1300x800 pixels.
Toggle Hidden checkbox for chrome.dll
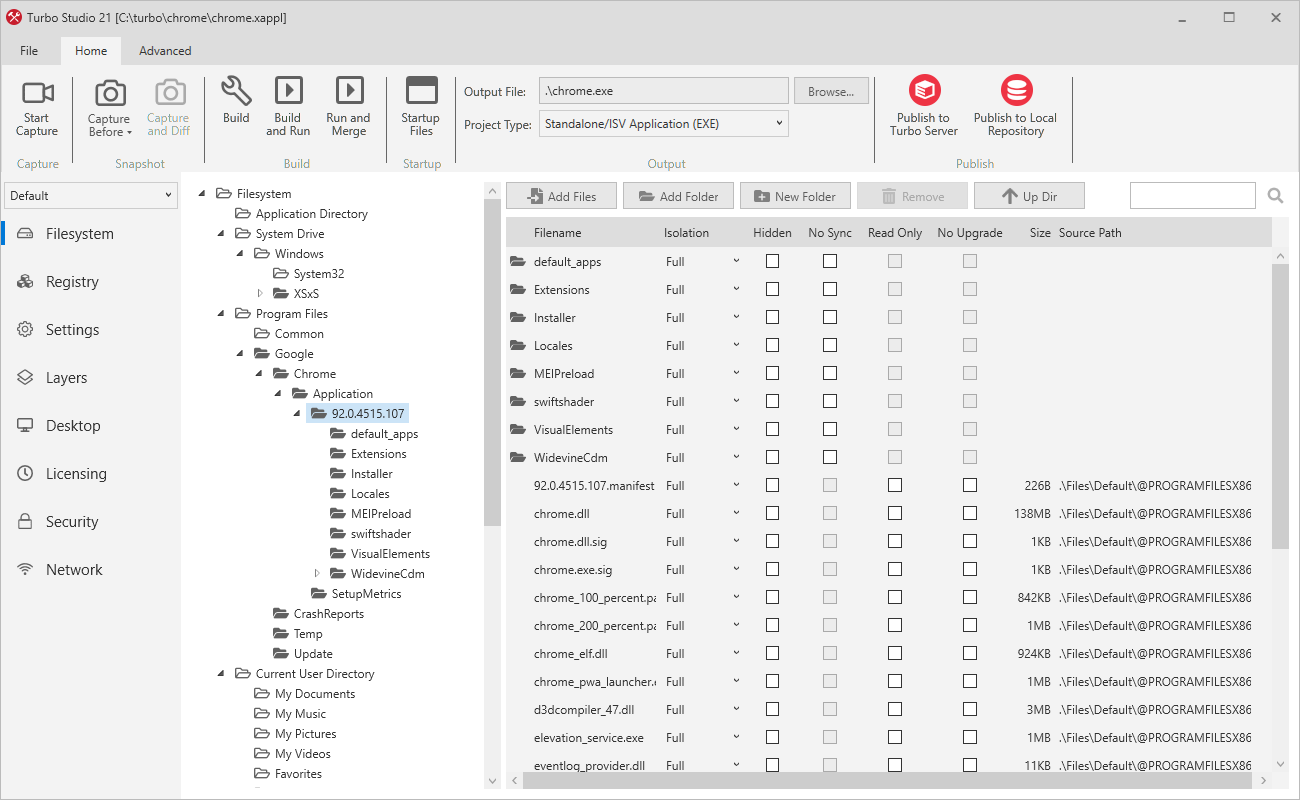point(772,513)
